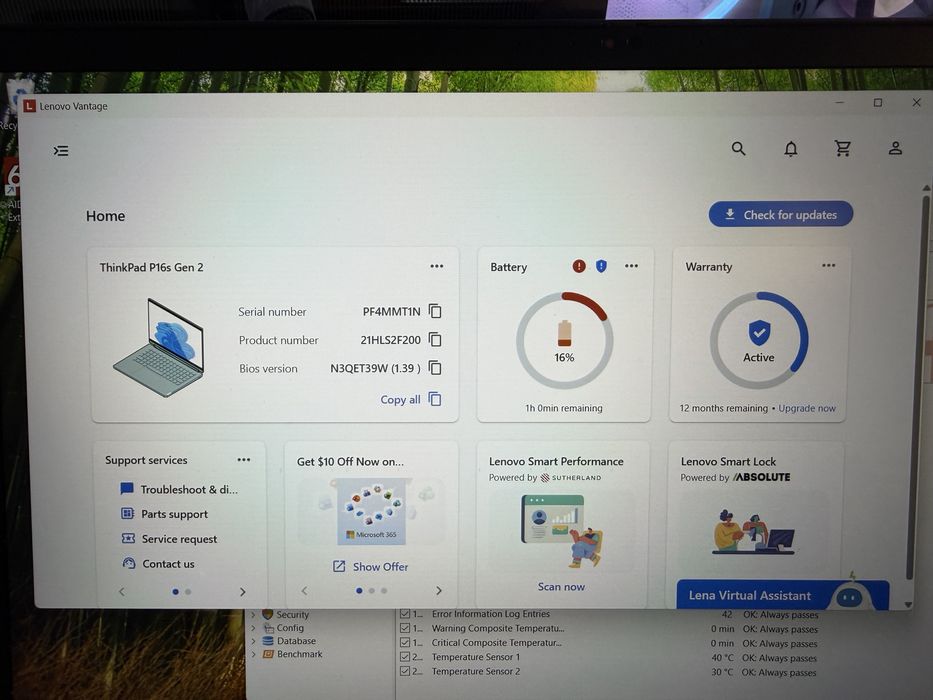This screenshot has height=700, width=933.
Task: Copy the product number 21HLS2F200
Action: tap(435, 339)
